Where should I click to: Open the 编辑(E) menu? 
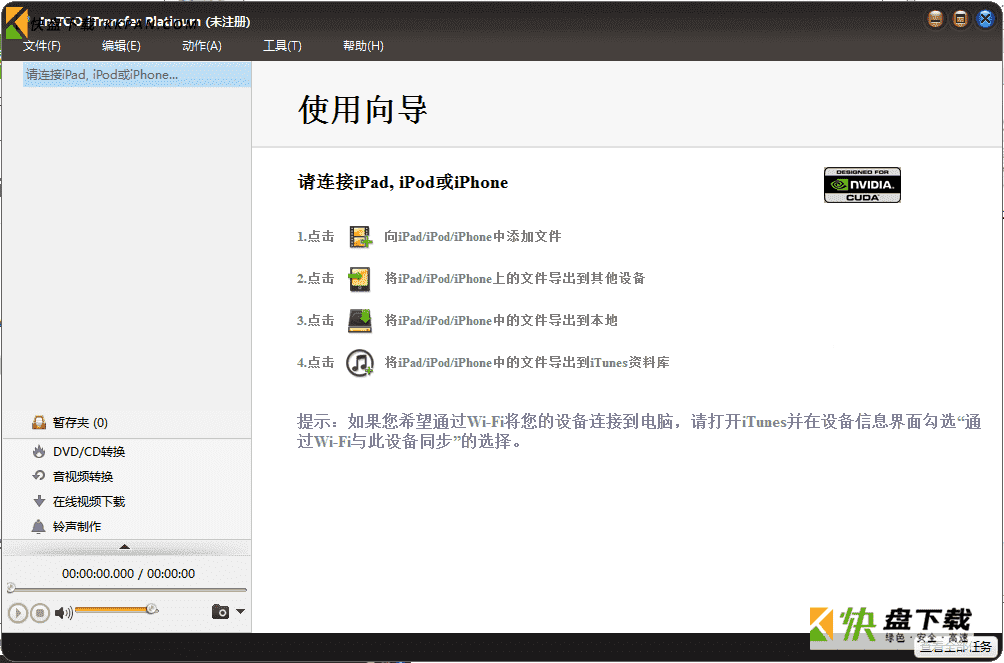tap(121, 45)
